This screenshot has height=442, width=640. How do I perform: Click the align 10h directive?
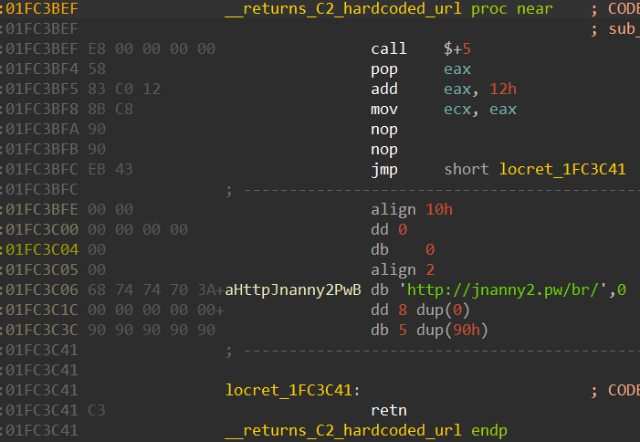tap(411, 210)
